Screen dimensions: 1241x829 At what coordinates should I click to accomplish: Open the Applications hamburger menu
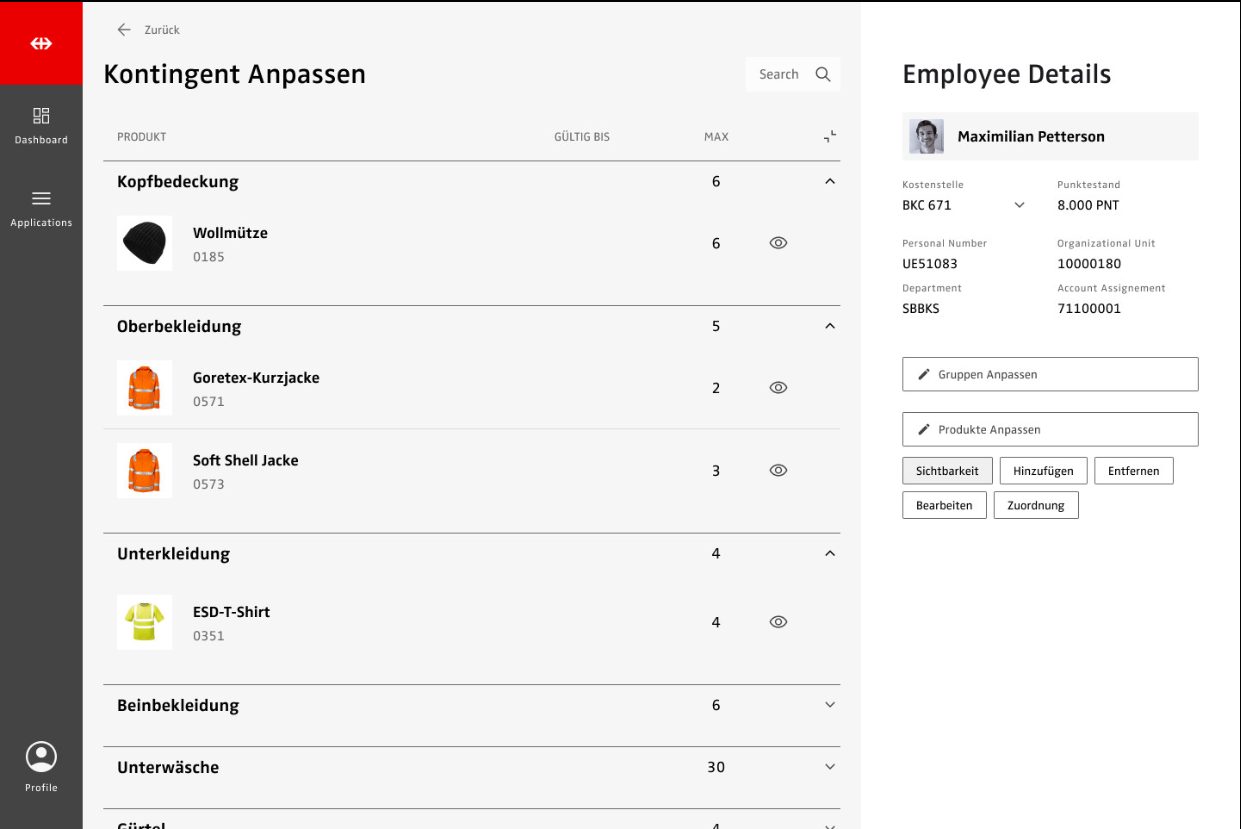(x=41, y=198)
